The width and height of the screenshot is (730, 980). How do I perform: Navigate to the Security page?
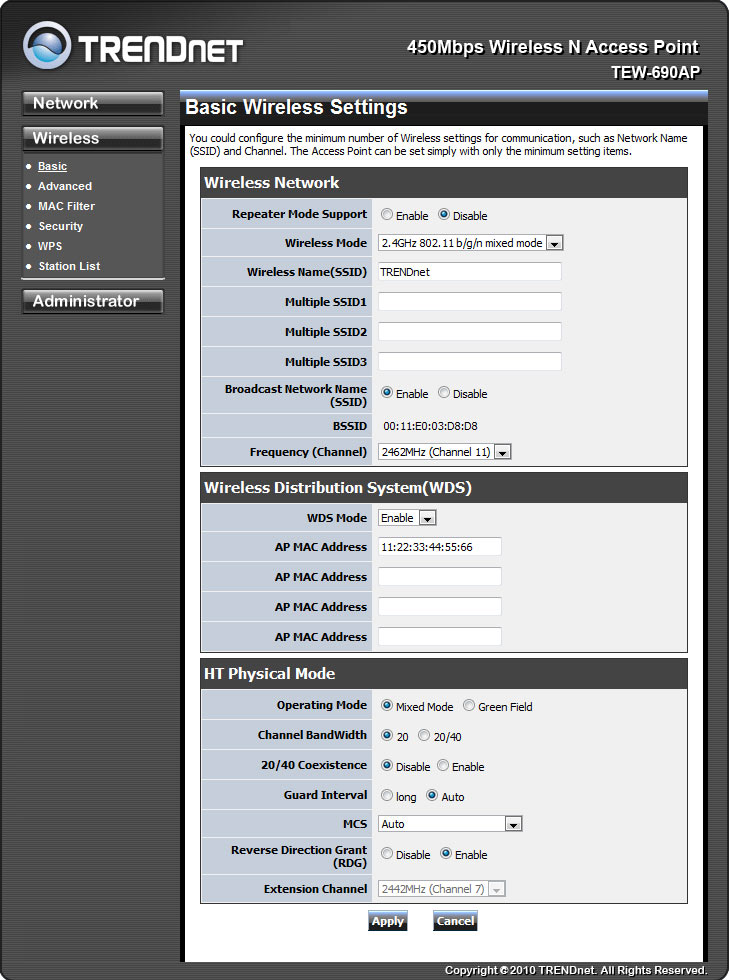[x=61, y=226]
